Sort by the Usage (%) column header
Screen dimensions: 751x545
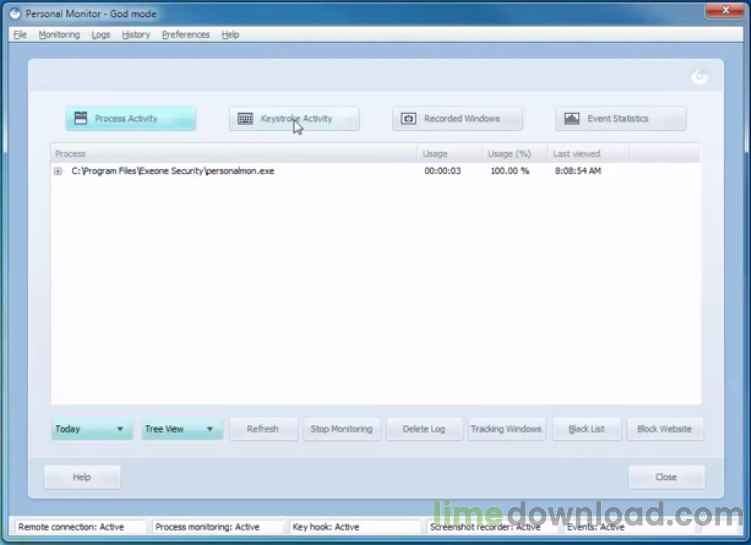(508, 154)
